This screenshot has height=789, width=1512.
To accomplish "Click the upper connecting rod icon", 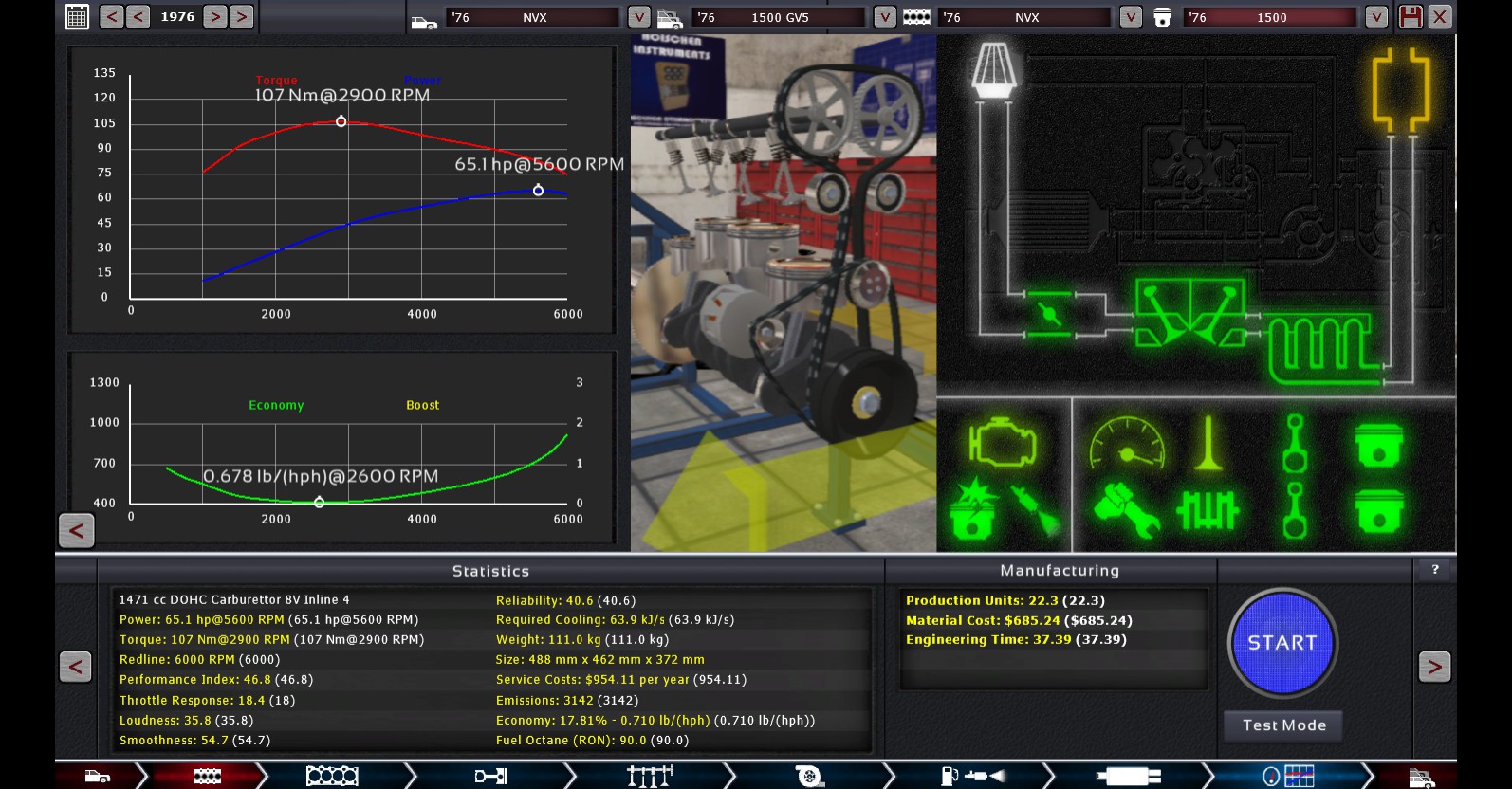I will click(1295, 443).
